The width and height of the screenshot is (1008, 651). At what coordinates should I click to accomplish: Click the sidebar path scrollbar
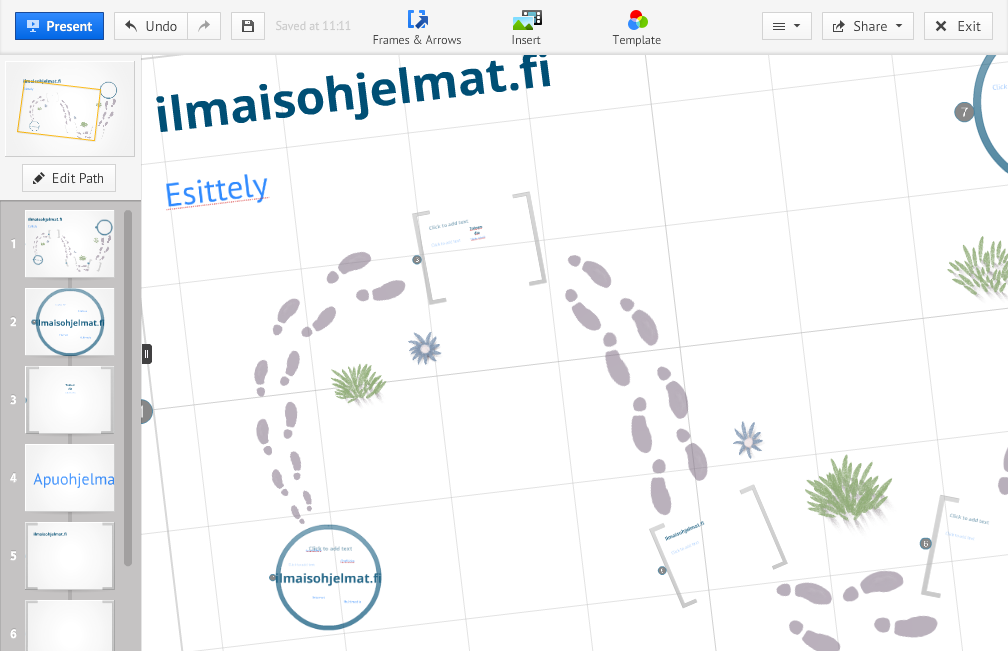point(128,388)
